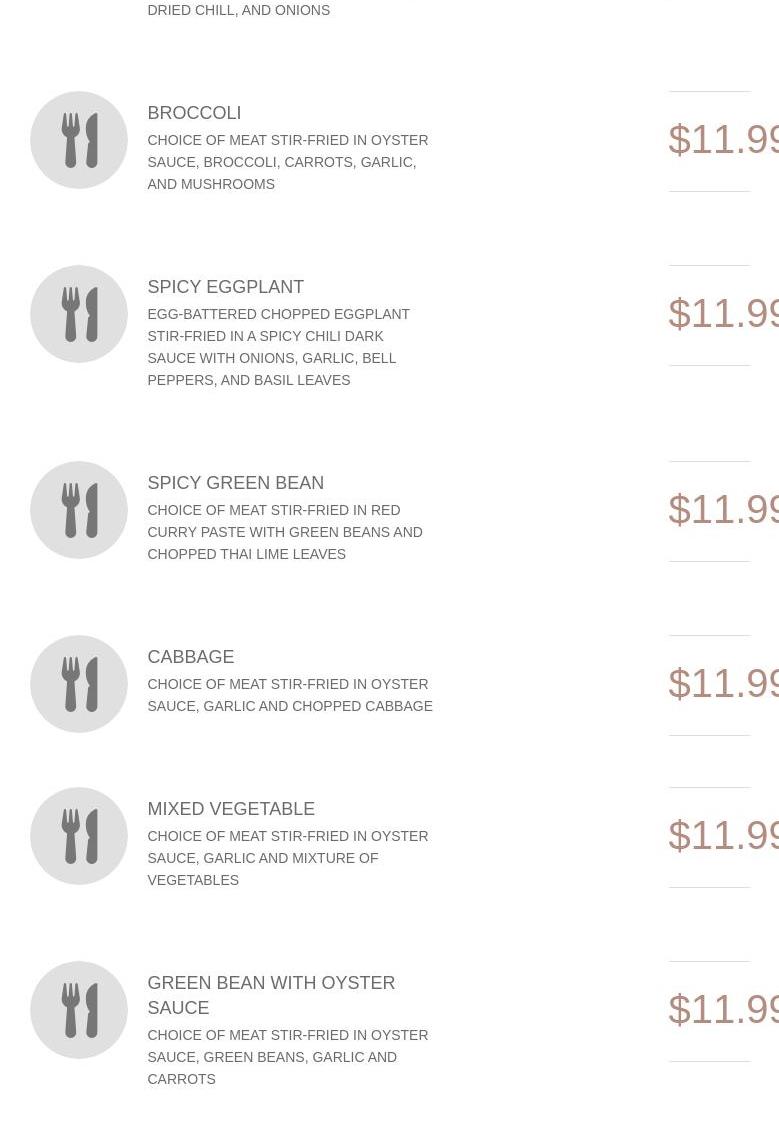Select the Spicy Green Bean heading

tap(235, 483)
